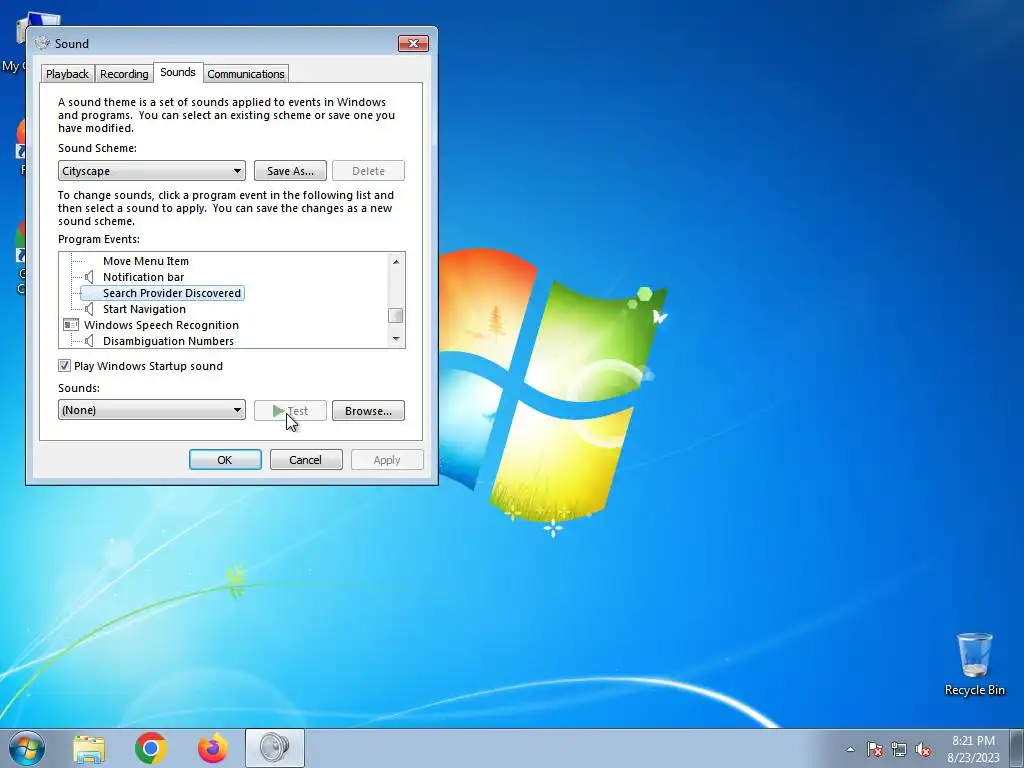Viewport: 1024px width, 768px height.
Task: Click the Windows Speech Recognition program icon
Action: click(71, 325)
